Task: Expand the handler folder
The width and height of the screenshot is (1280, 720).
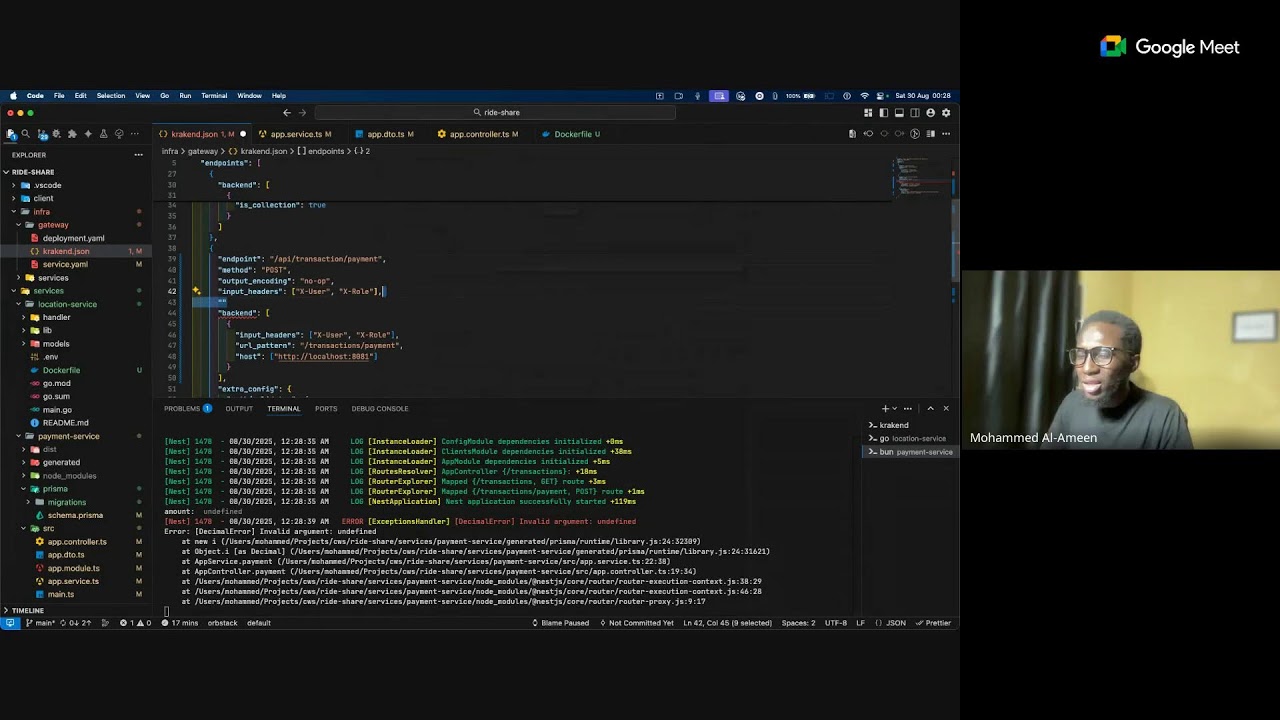Action: [75, 317]
